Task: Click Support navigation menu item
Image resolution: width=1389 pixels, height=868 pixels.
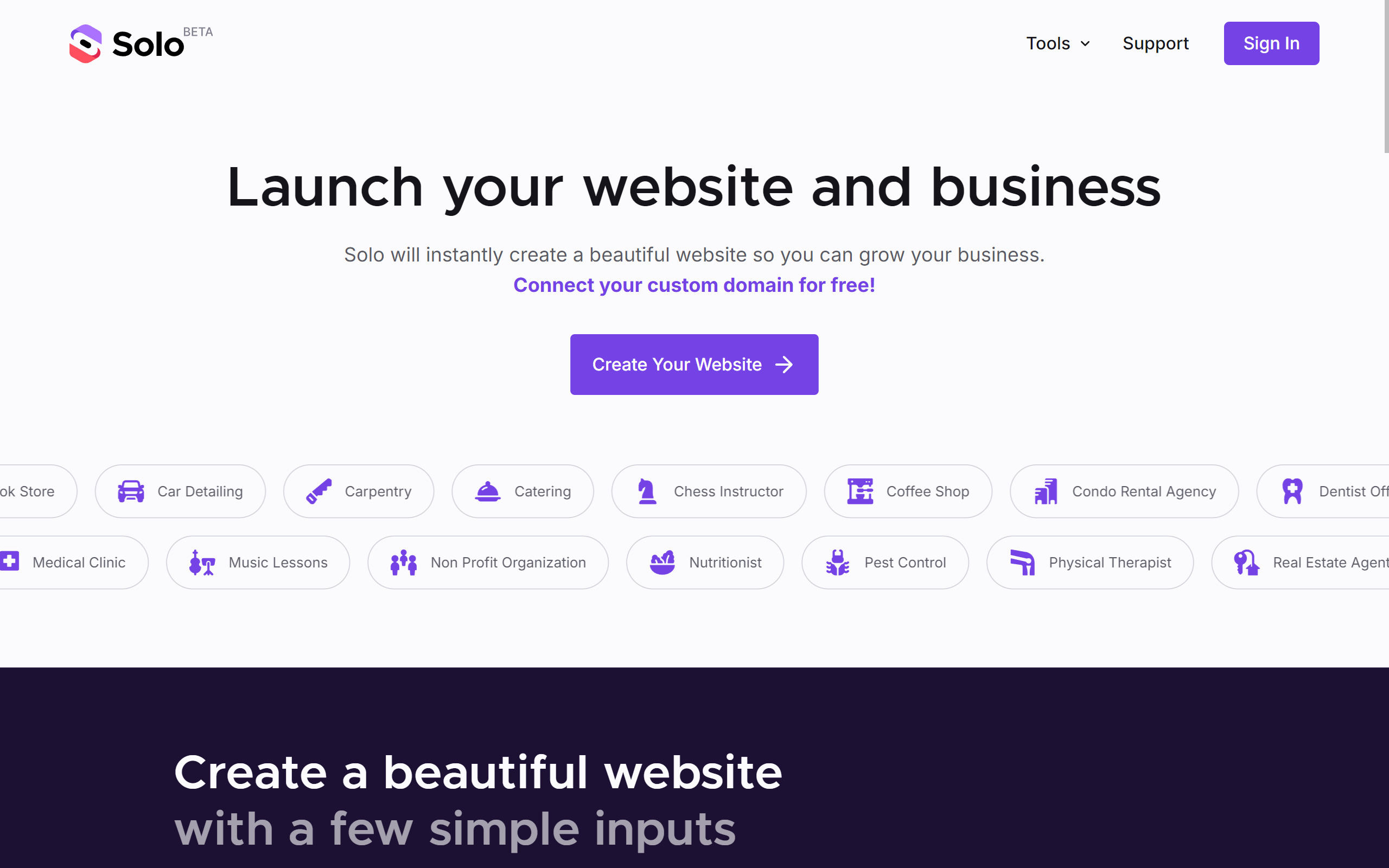Action: pos(1156,43)
